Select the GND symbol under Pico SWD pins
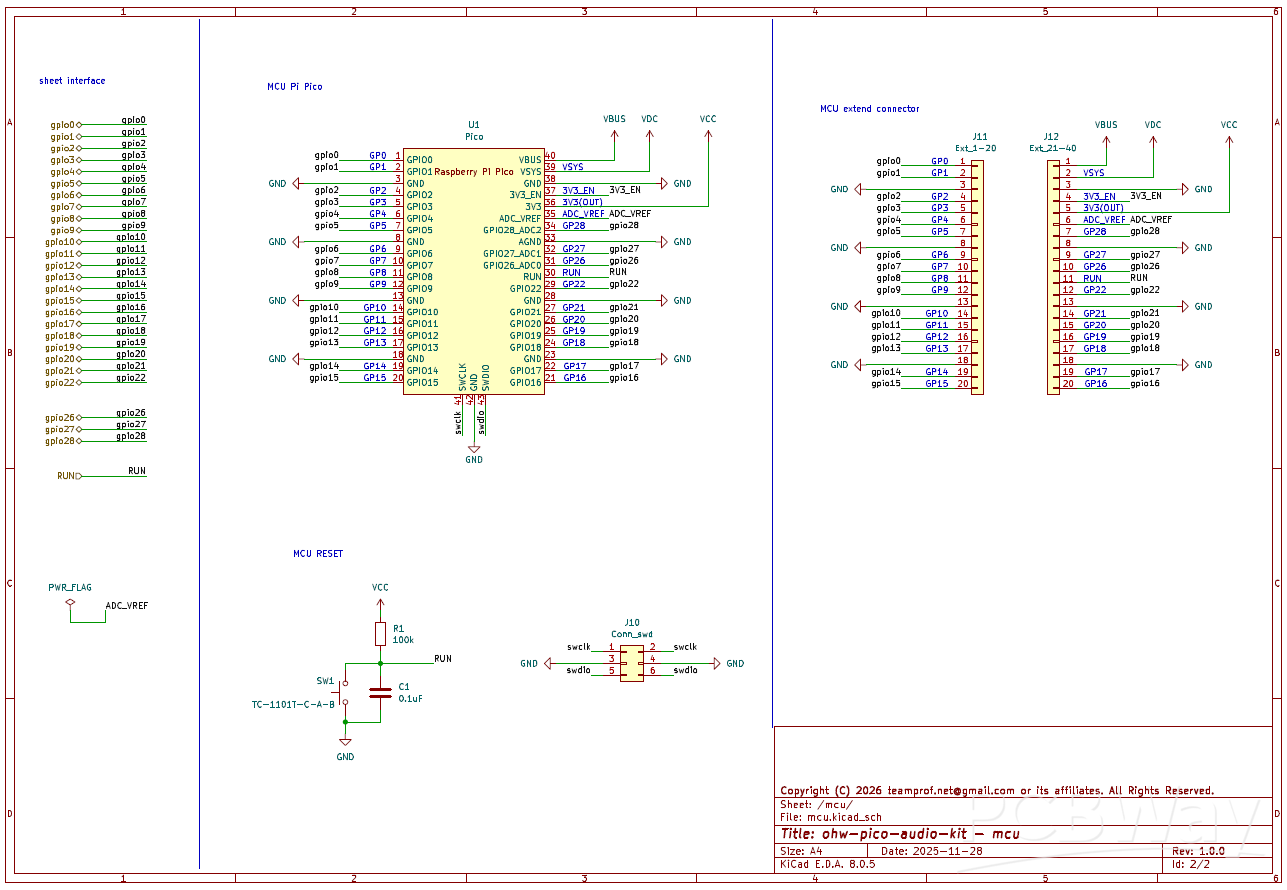This screenshot has height=890, width=1287. pos(474,449)
